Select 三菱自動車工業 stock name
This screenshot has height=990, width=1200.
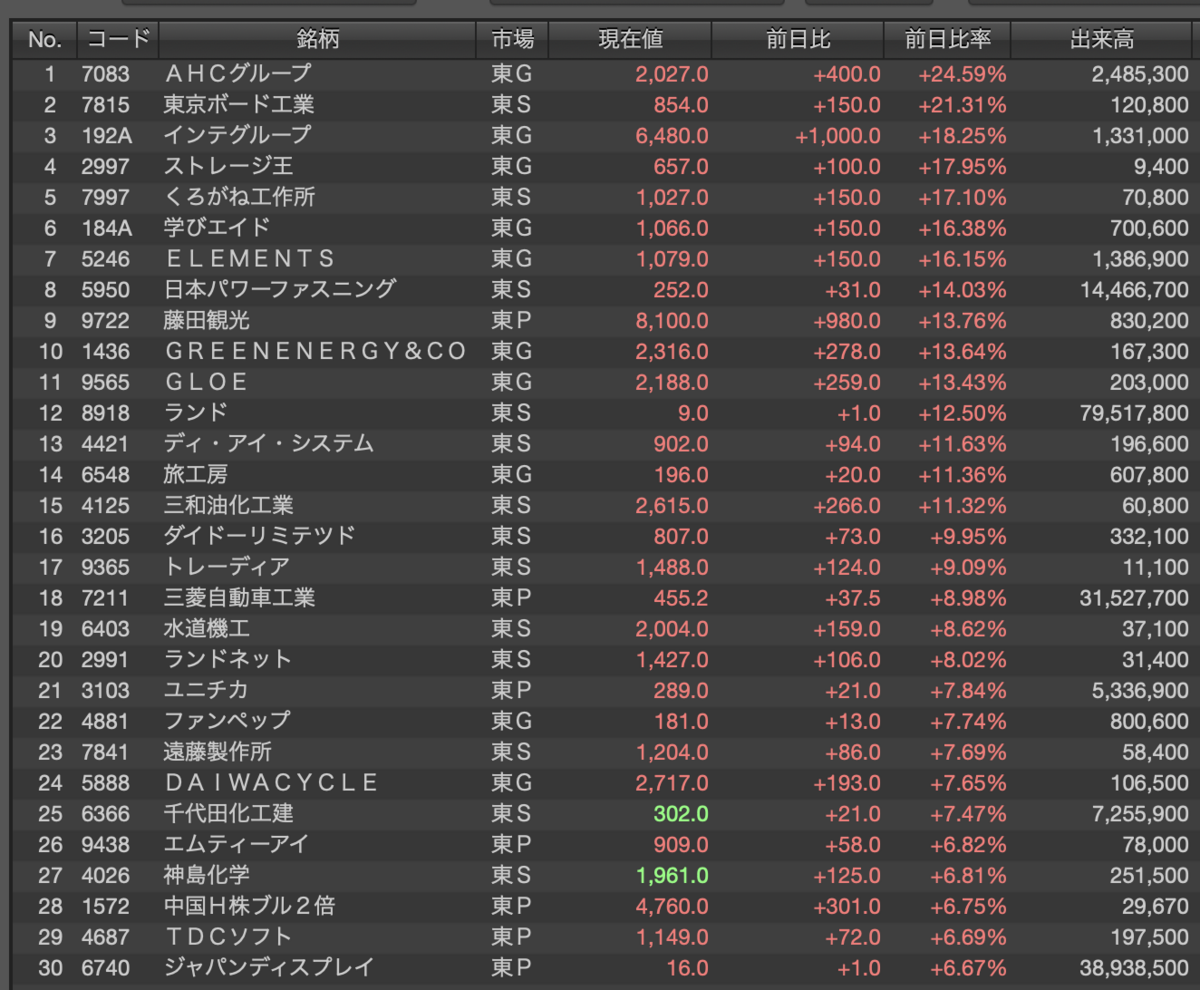239,598
